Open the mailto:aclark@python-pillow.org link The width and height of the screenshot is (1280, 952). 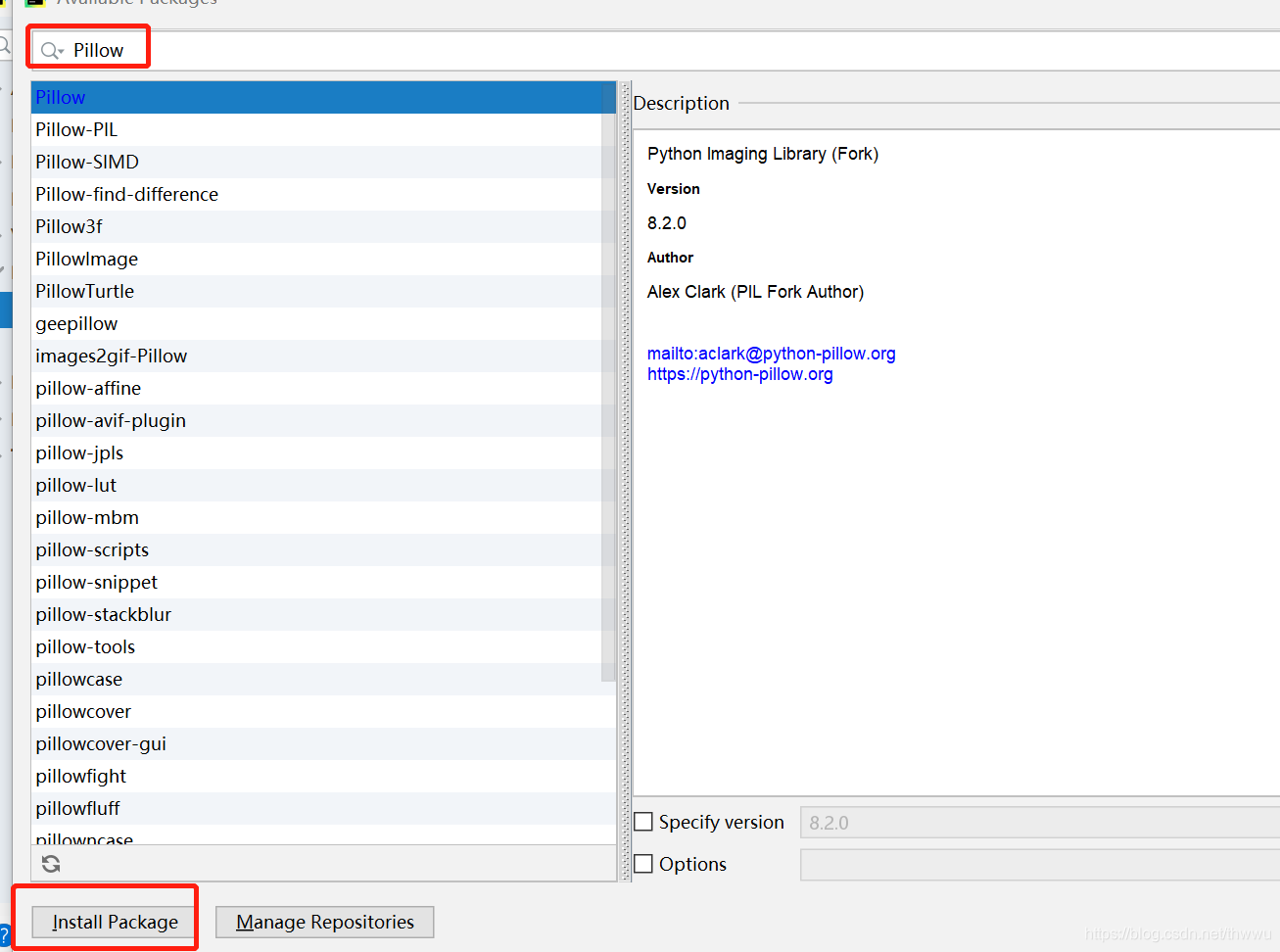pos(771,354)
